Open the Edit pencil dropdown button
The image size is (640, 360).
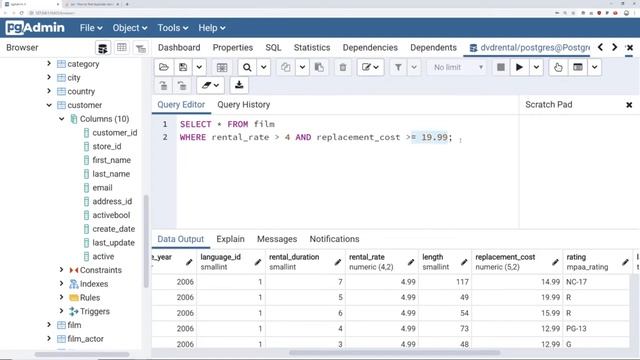point(370,67)
